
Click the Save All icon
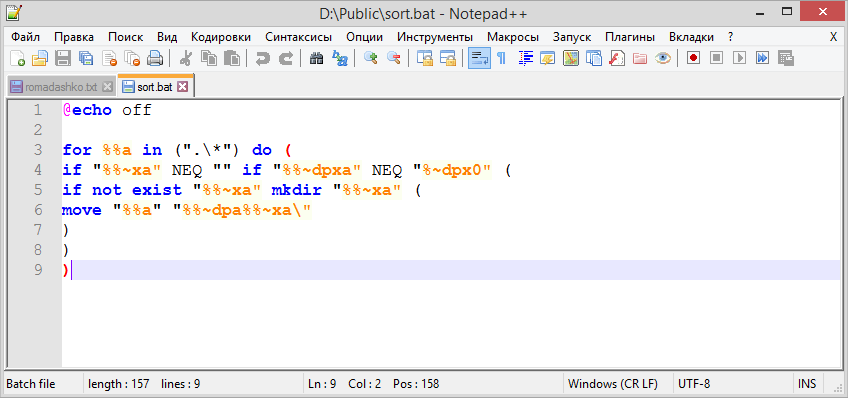pos(85,58)
